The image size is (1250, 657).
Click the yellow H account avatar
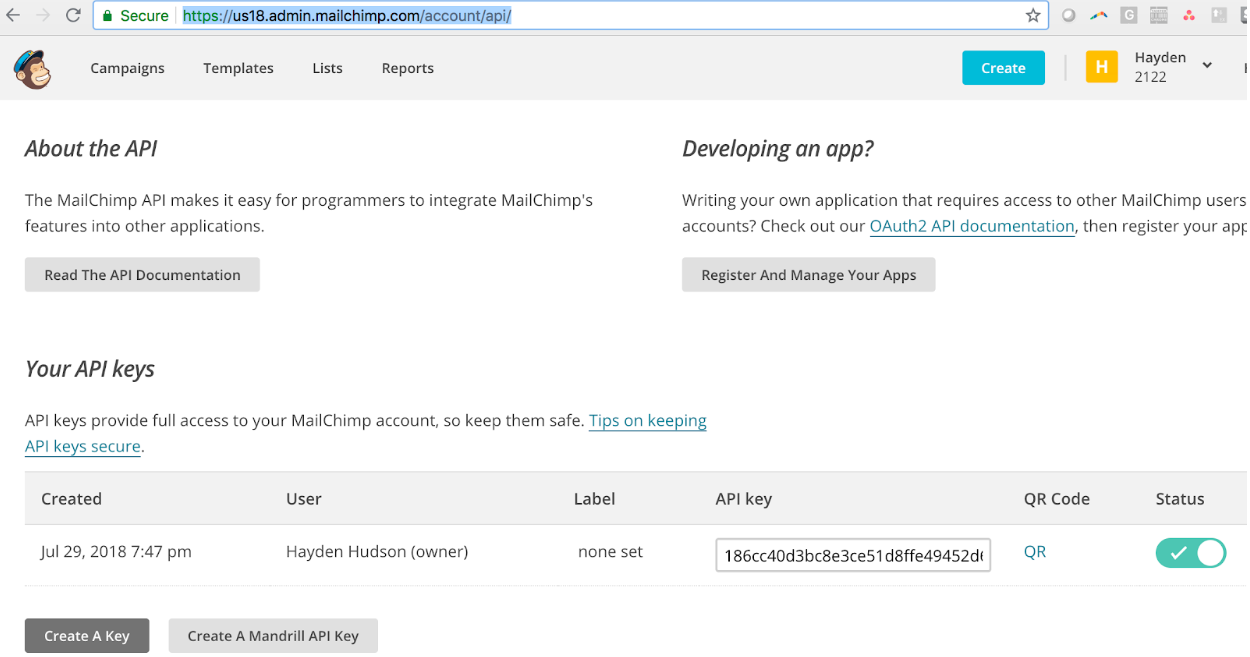pyautogui.click(x=1101, y=67)
